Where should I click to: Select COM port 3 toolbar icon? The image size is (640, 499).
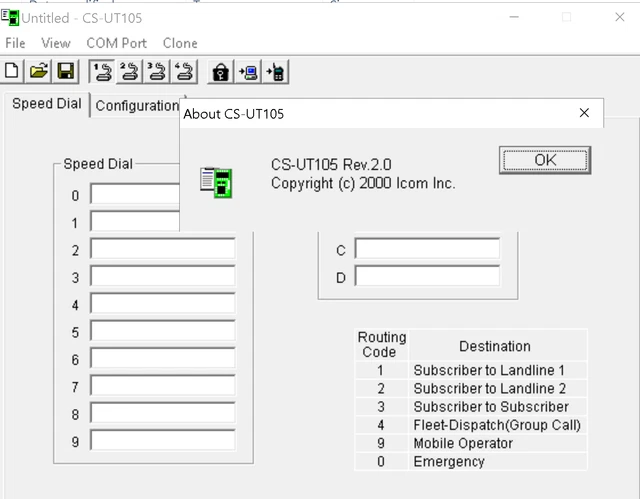(x=157, y=71)
